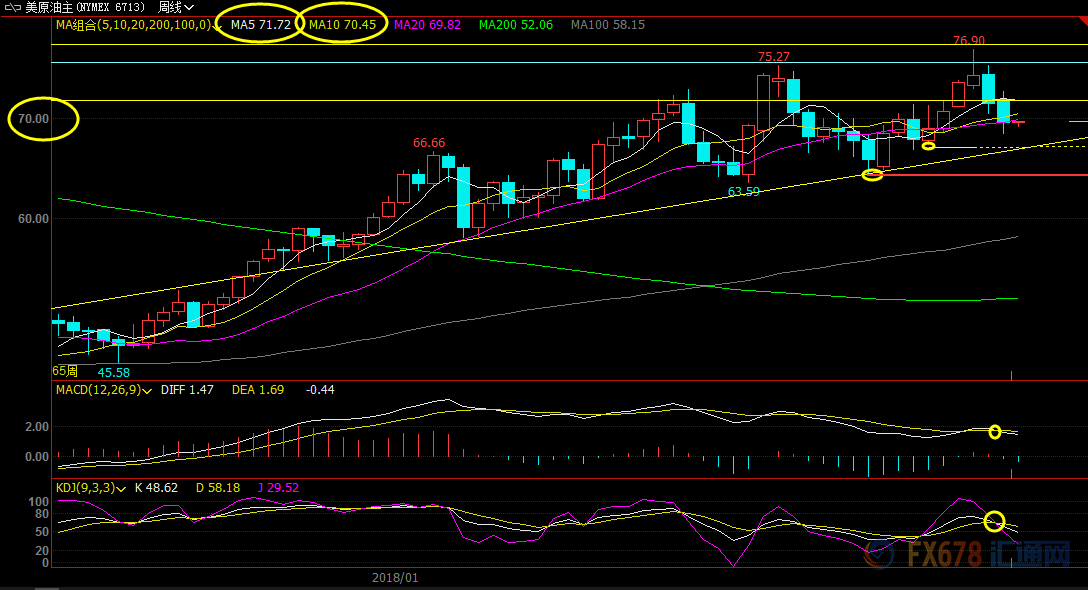Click the 75.27 peak price label
This screenshot has width=1088, height=590.
(x=773, y=57)
